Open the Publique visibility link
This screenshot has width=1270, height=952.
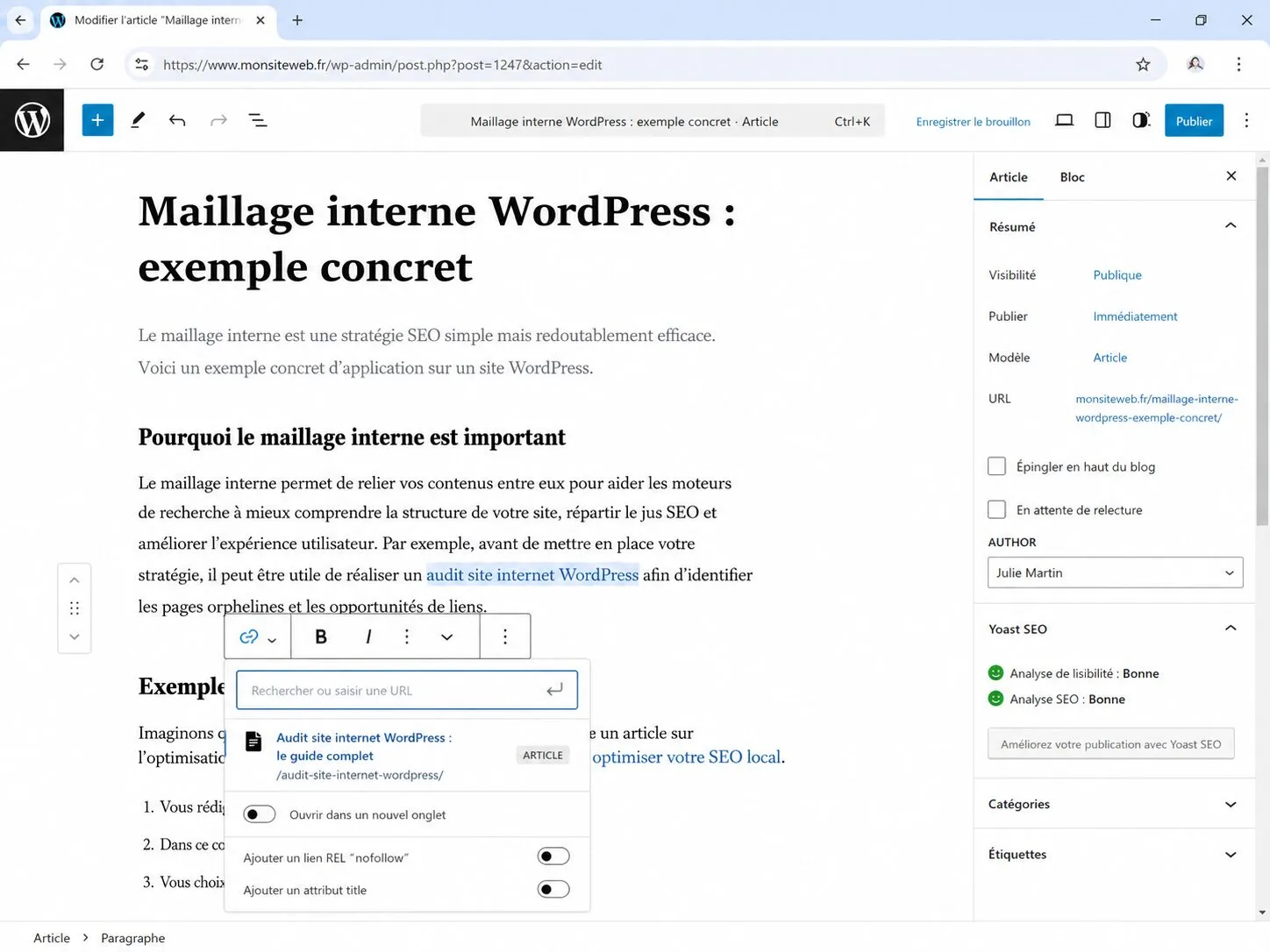1117,274
